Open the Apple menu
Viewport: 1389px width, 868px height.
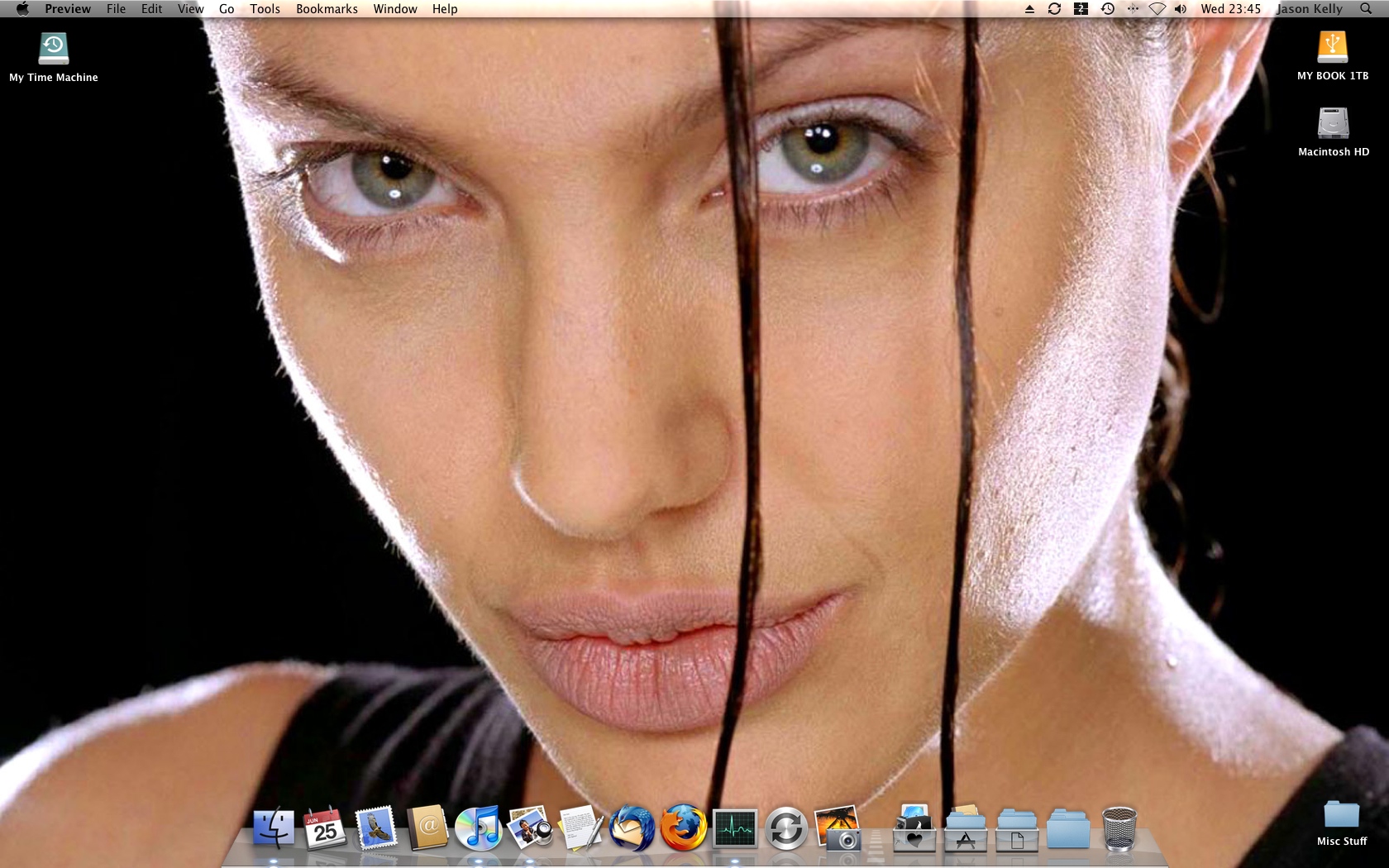pyautogui.click(x=22, y=9)
